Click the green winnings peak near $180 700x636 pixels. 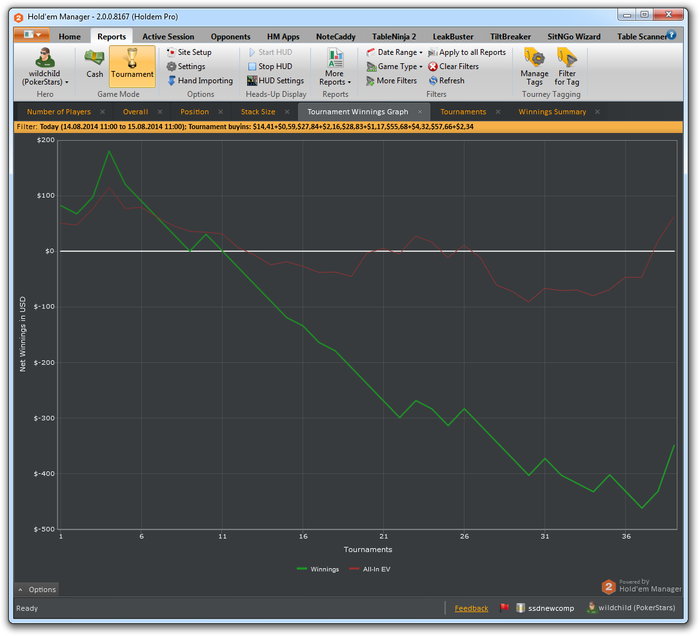coord(109,152)
